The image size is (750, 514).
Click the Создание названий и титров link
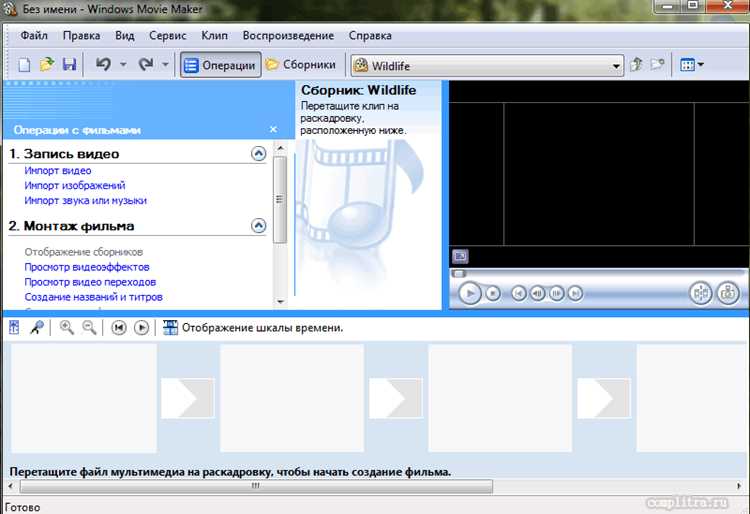point(93,297)
